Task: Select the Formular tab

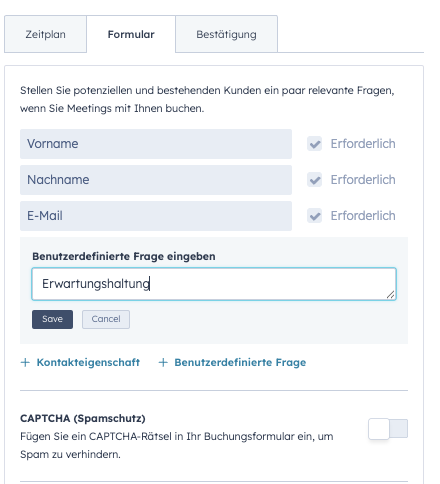Action: pos(131,34)
